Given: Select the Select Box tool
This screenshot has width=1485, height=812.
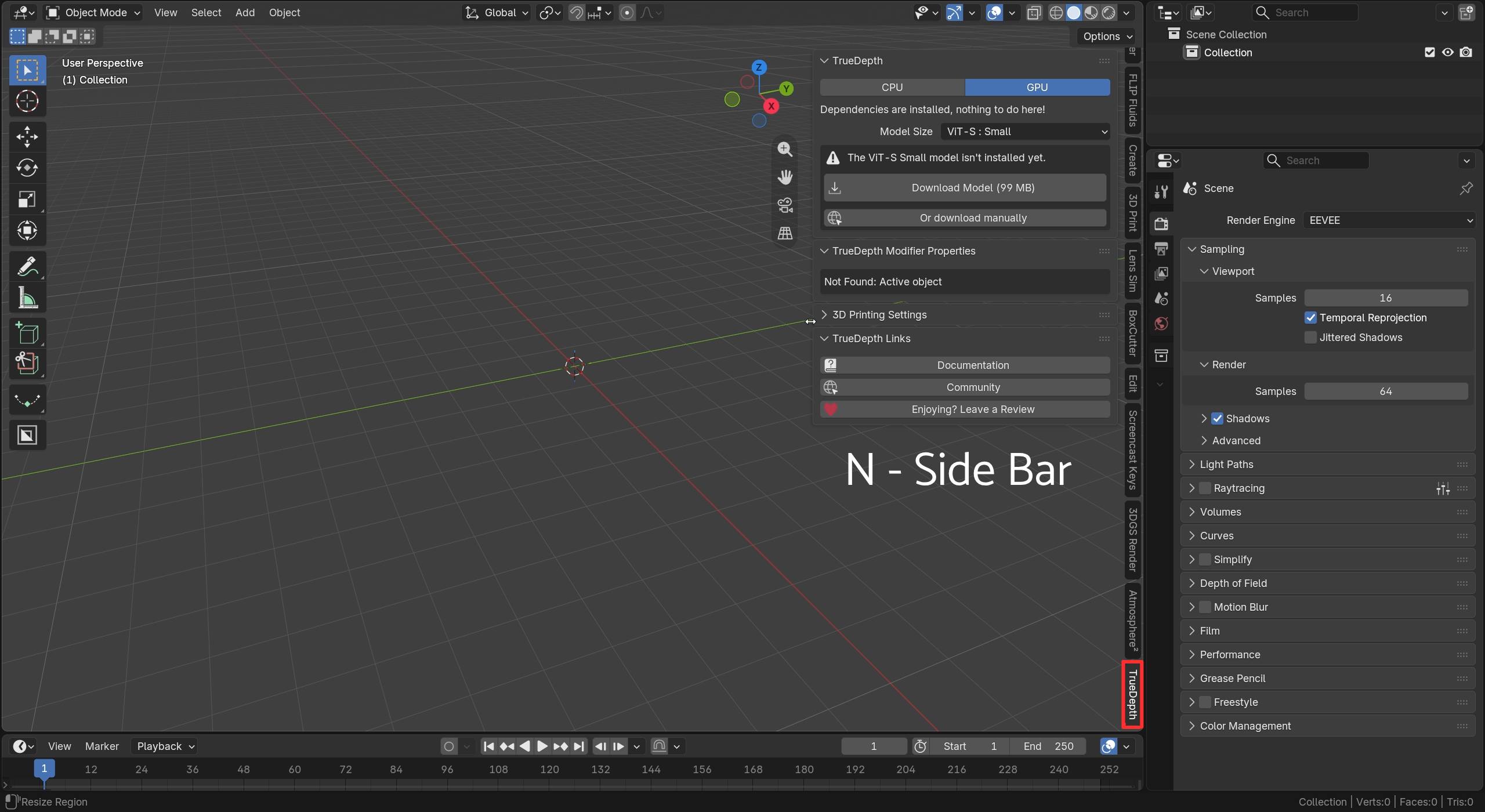Looking at the screenshot, I should coord(27,70).
